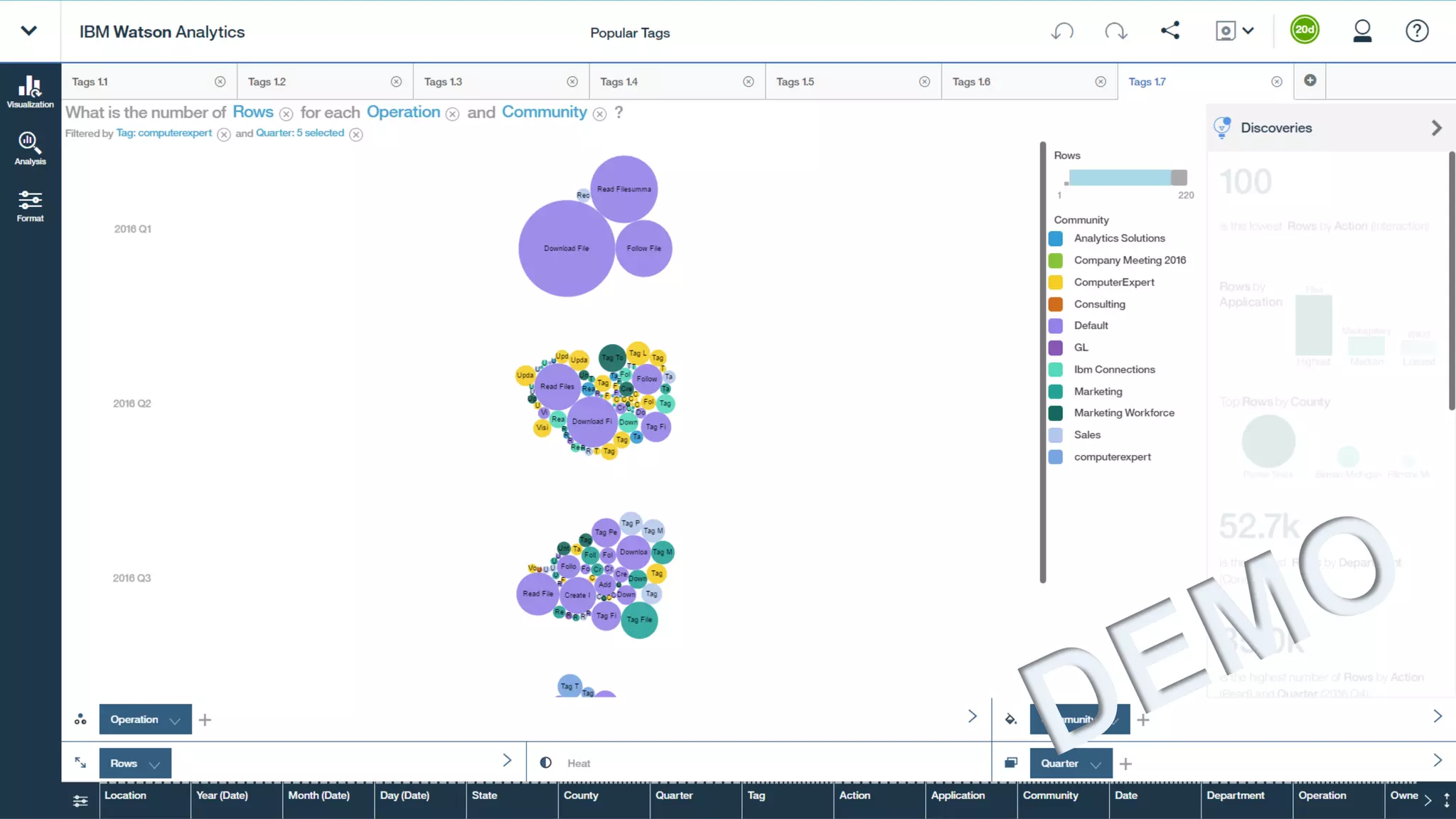
Task: Click the undo arrow icon
Action: point(1062,31)
